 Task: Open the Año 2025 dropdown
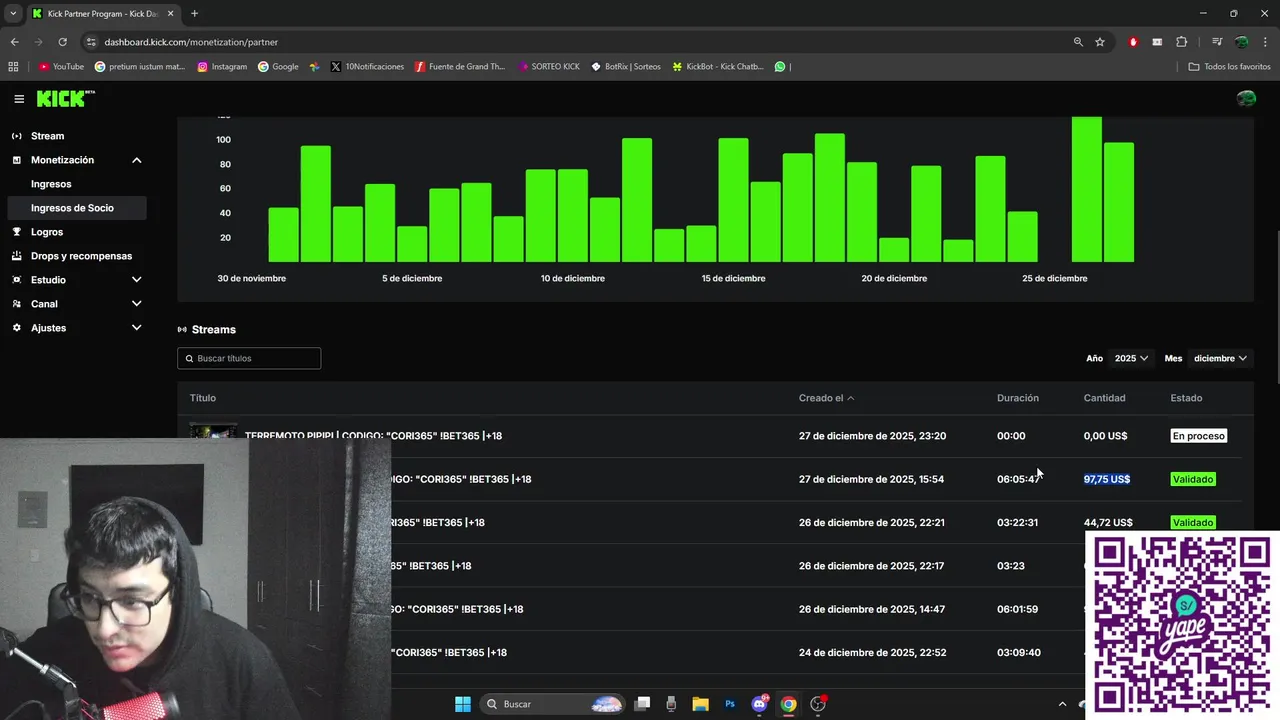[1131, 358]
